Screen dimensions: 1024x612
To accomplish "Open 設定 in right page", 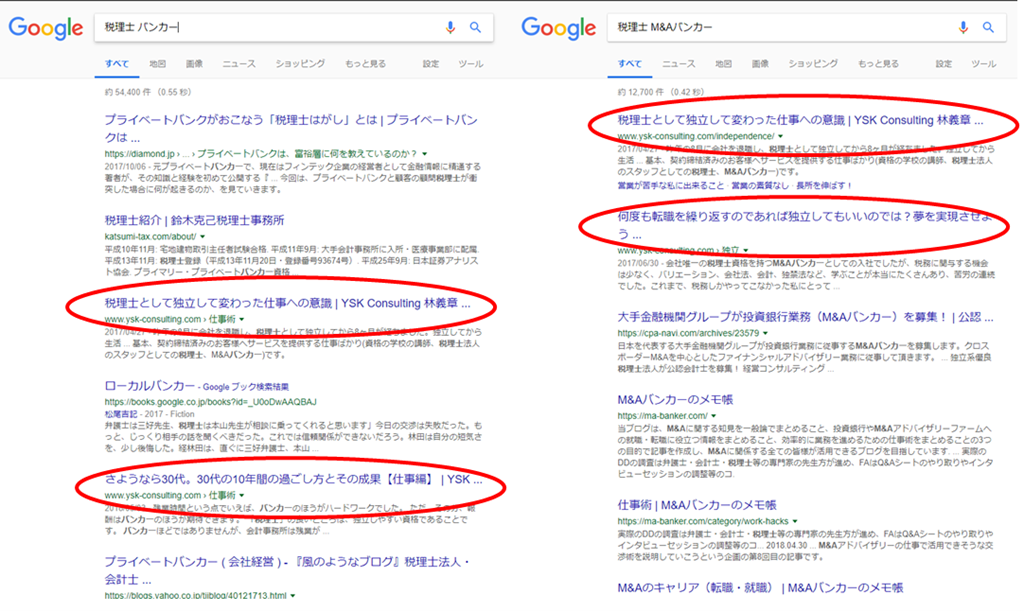I will 943,63.
